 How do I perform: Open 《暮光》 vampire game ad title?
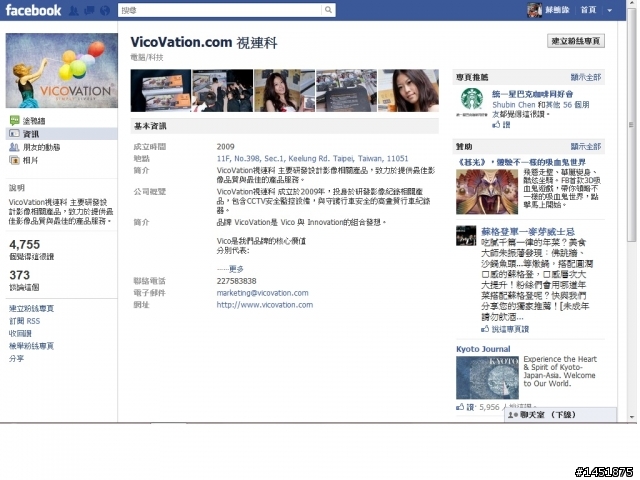coord(521,162)
